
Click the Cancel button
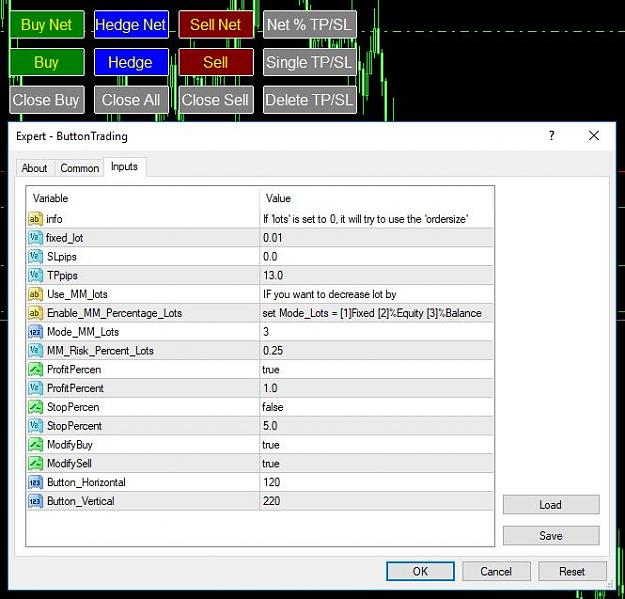(496, 571)
